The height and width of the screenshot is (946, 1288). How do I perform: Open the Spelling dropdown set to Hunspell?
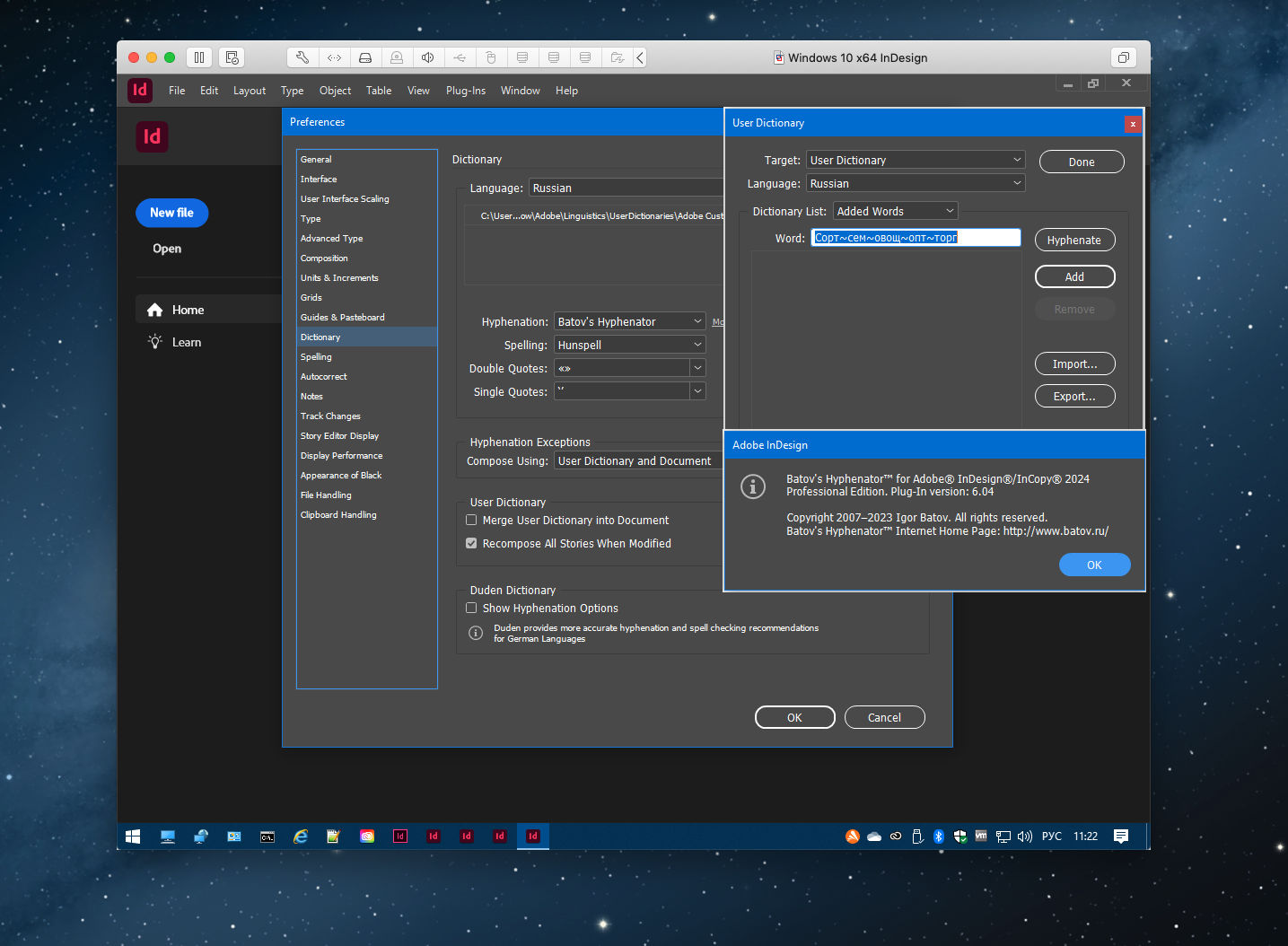pyautogui.click(x=629, y=346)
